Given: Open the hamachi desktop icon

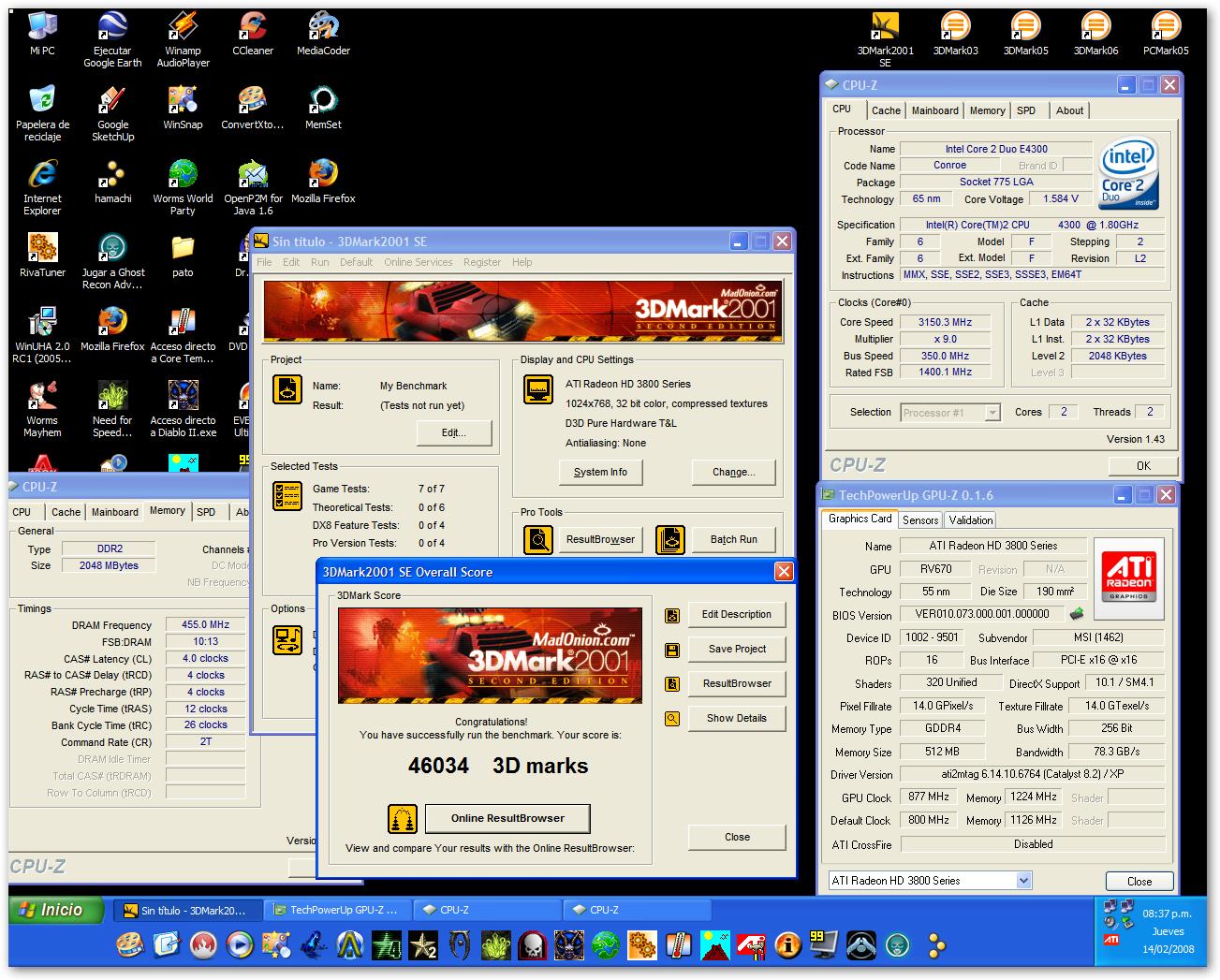Looking at the screenshot, I should (112, 182).
